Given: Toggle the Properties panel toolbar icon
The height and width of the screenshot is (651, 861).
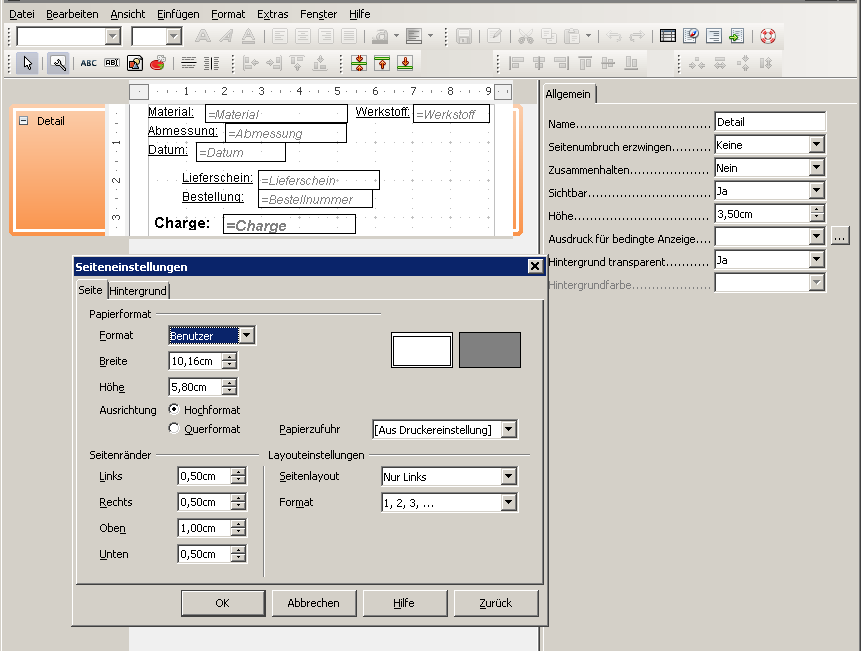Looking at the screenshot, I should [714, 36].
